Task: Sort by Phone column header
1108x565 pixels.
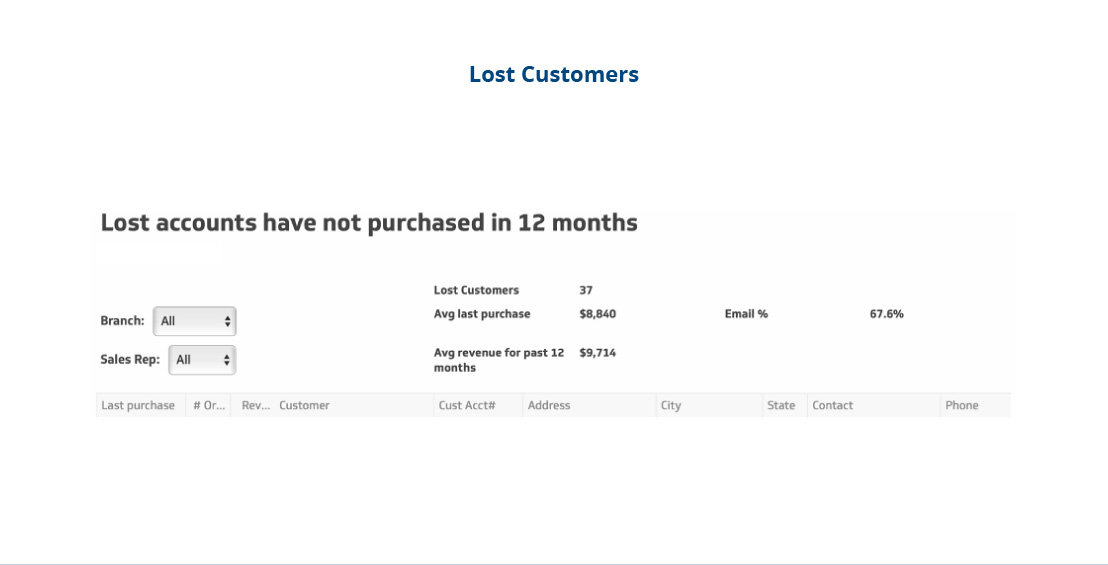Action: [962, 405]
